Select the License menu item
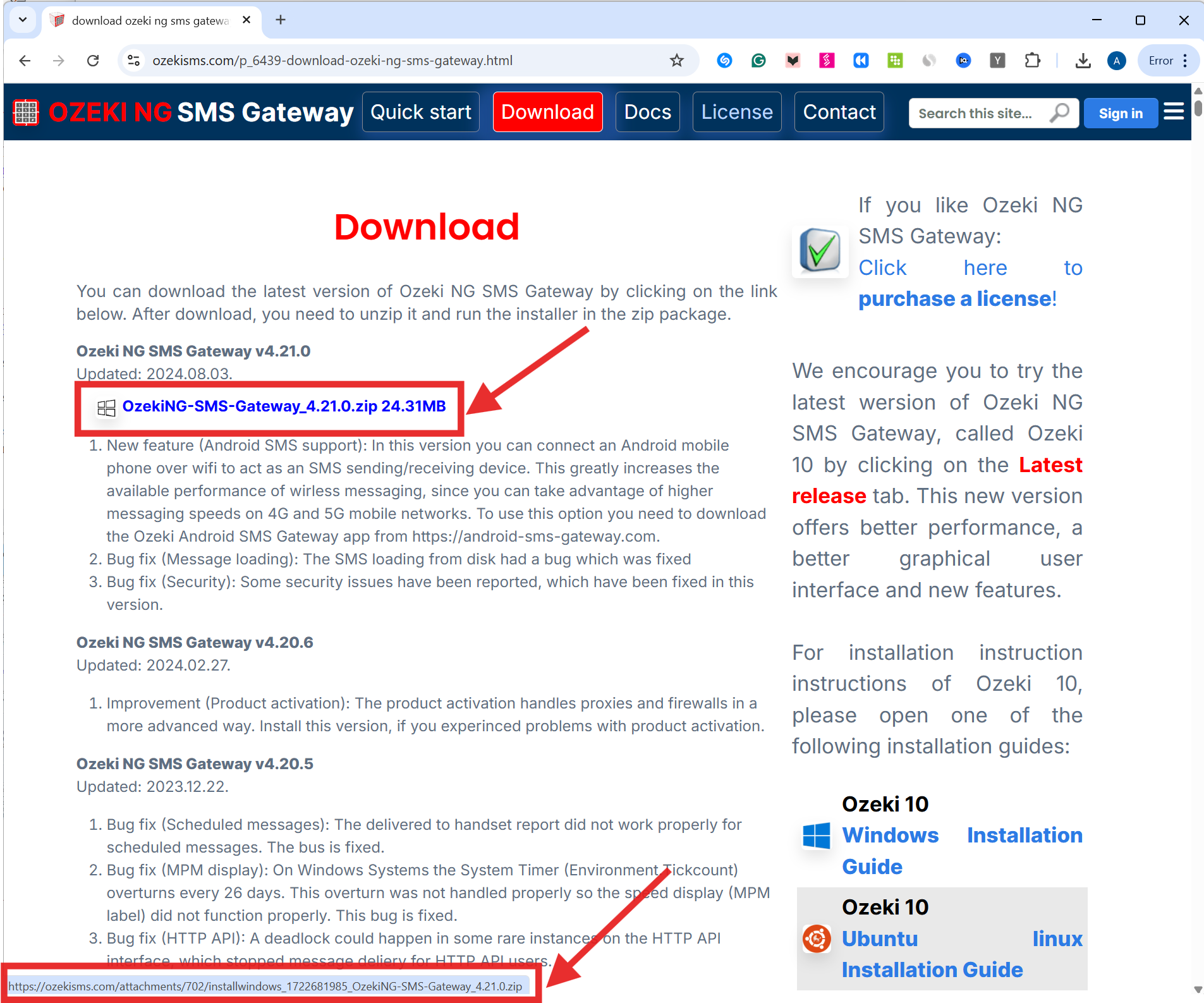The height and width of the screenshot is (1003, 1204). 737,112
